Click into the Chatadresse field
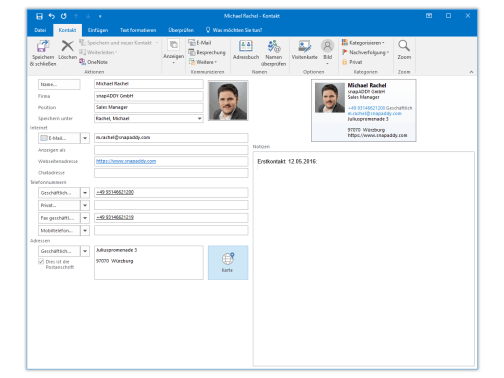 [171, 173]
